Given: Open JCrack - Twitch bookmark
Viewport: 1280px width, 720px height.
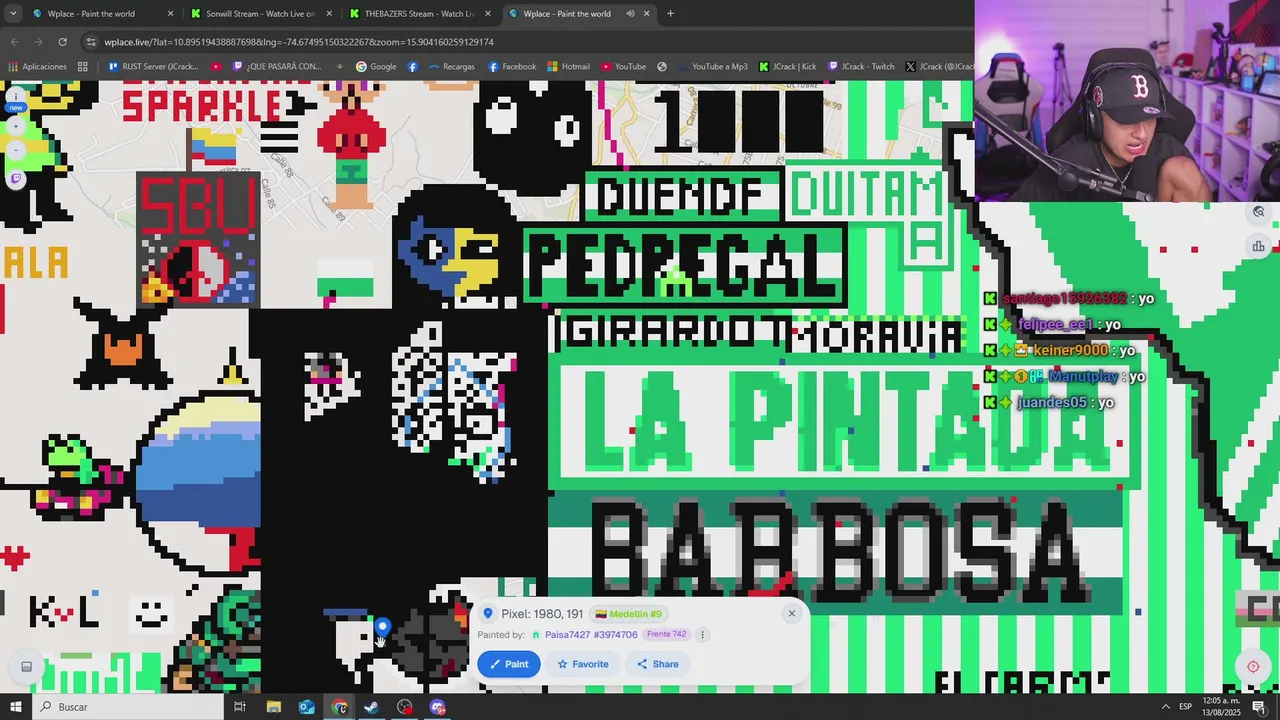Looking at the screenshot, I should (x=860, y=67).
